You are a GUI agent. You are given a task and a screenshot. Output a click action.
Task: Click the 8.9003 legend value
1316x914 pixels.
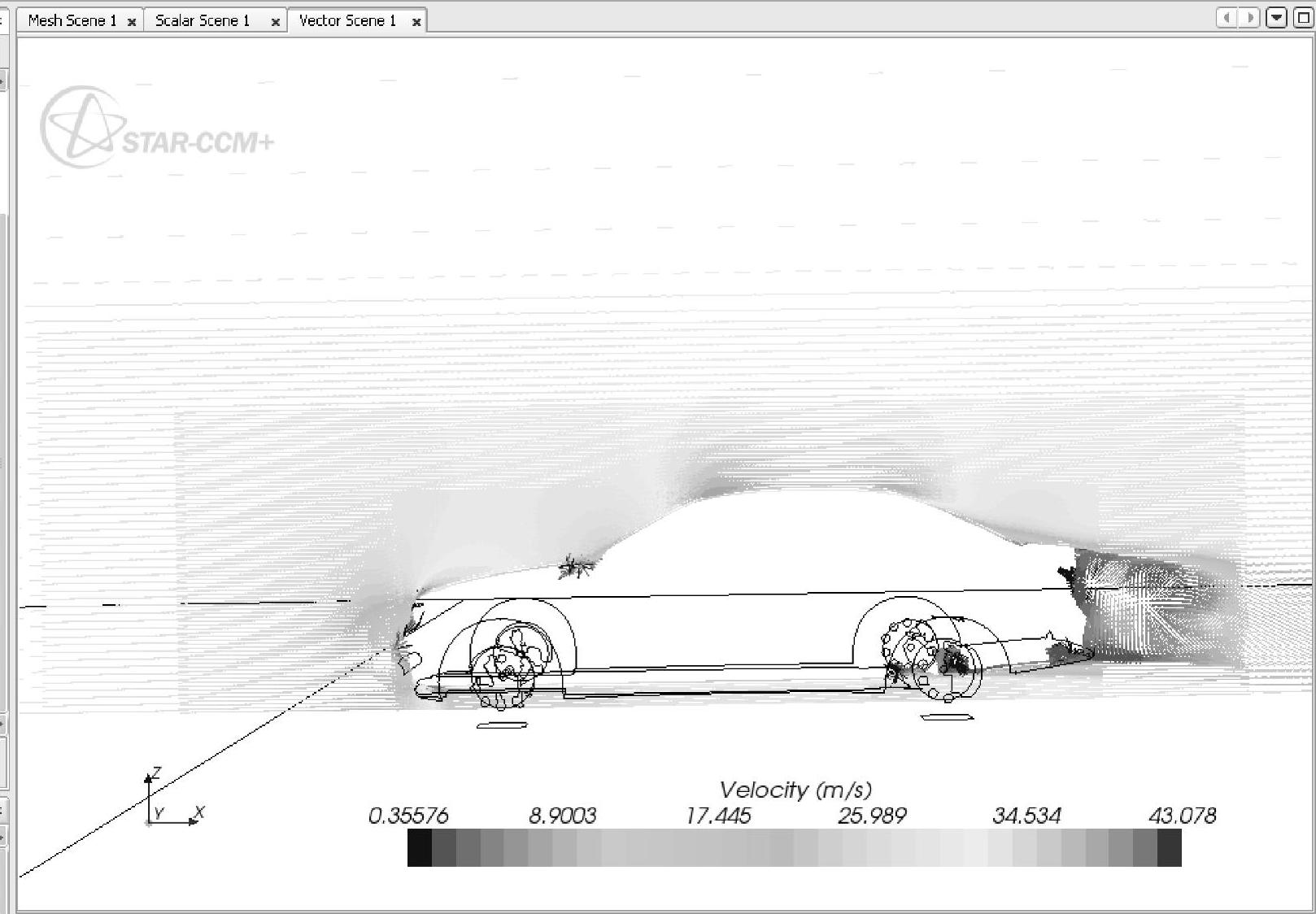pos(563,816)
